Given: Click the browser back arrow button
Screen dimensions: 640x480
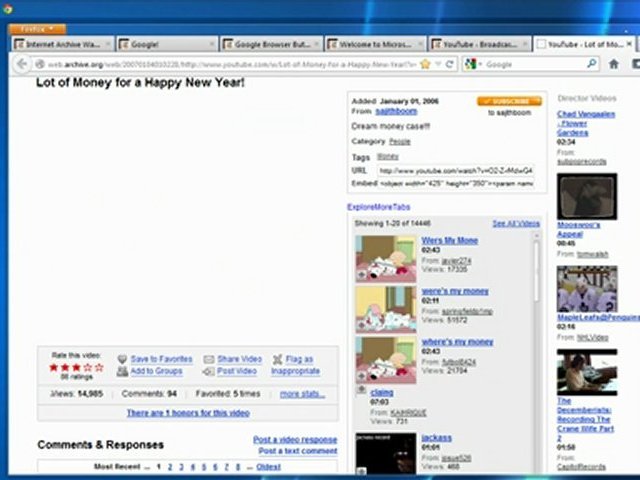Looking at the screenshot, I should point(23,64).
